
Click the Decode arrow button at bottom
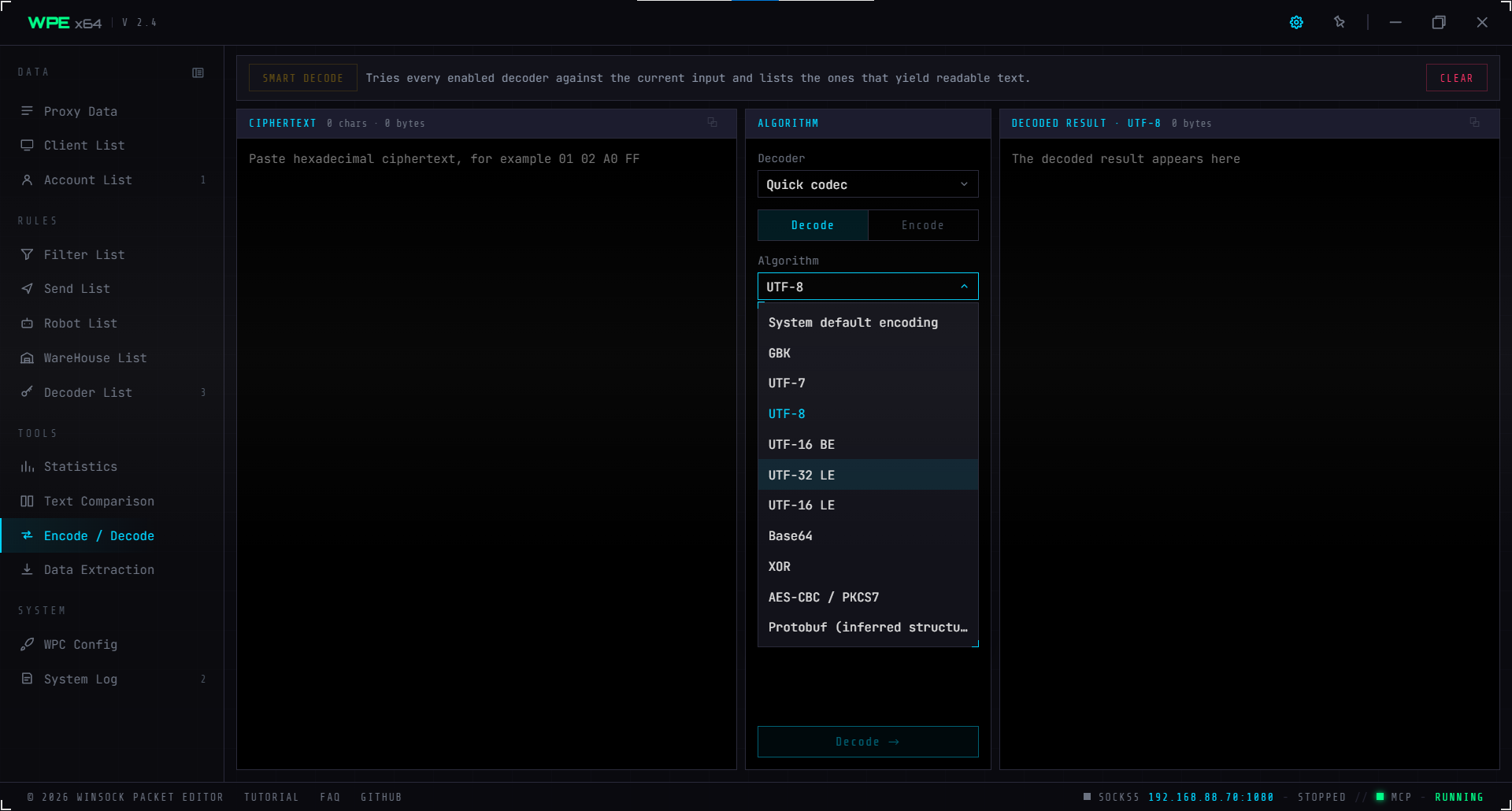[868, 742]
